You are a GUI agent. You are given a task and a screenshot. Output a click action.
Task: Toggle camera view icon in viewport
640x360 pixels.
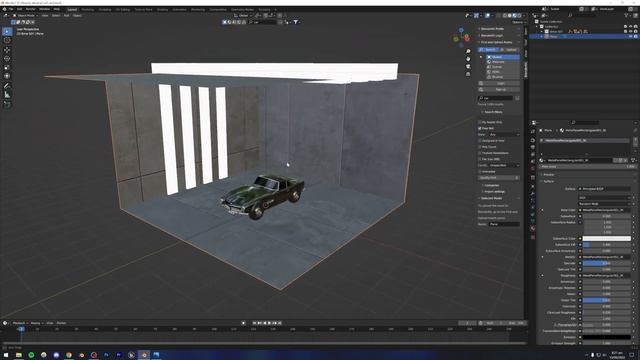[468, 67]
